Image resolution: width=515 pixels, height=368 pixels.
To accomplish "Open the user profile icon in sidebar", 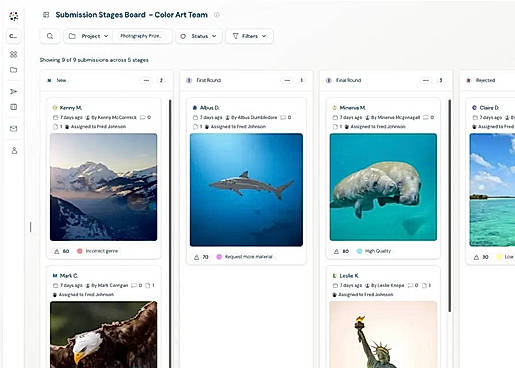I will click(x=14, y=150).
